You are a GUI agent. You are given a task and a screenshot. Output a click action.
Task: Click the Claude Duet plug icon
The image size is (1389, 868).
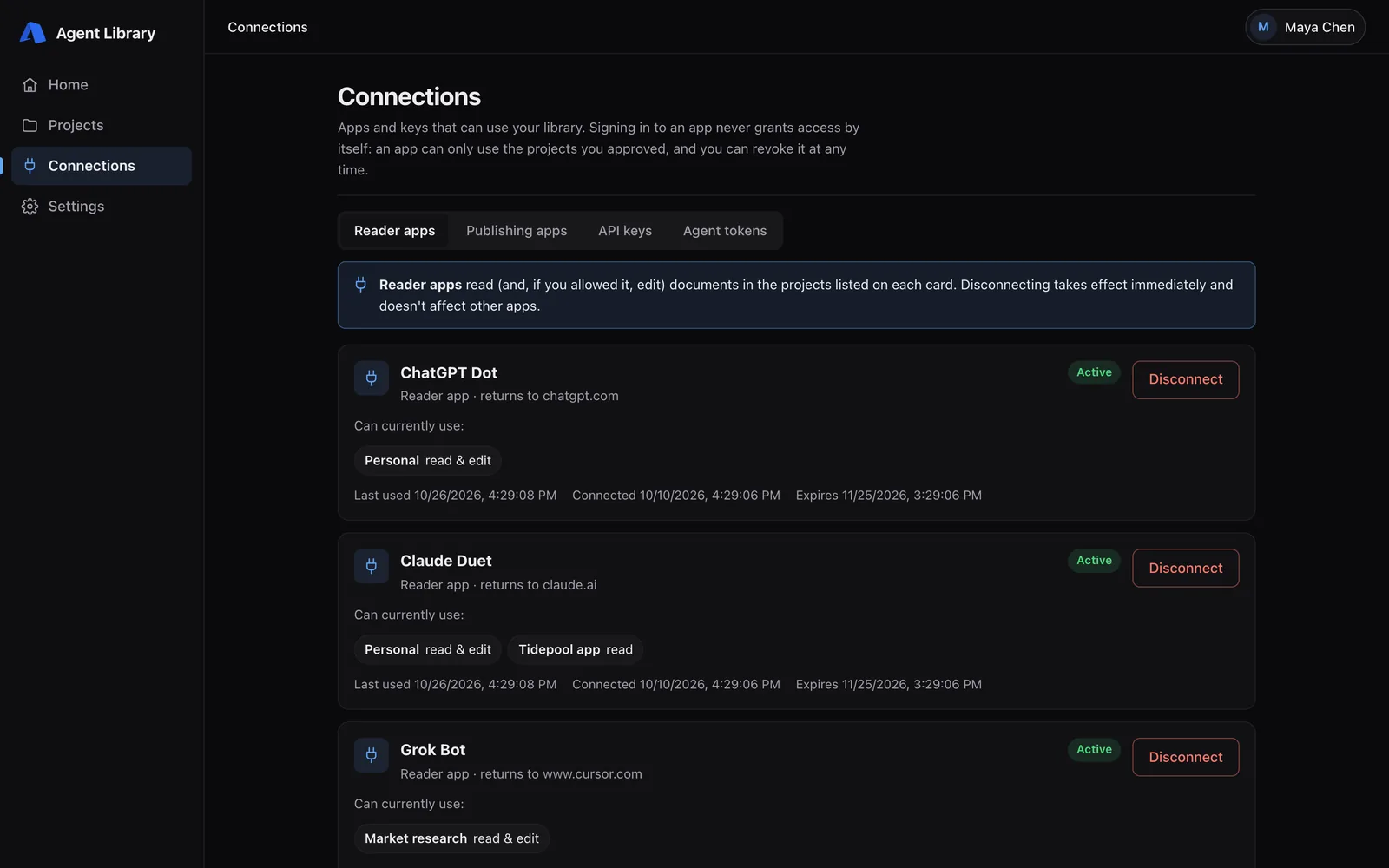372,567
